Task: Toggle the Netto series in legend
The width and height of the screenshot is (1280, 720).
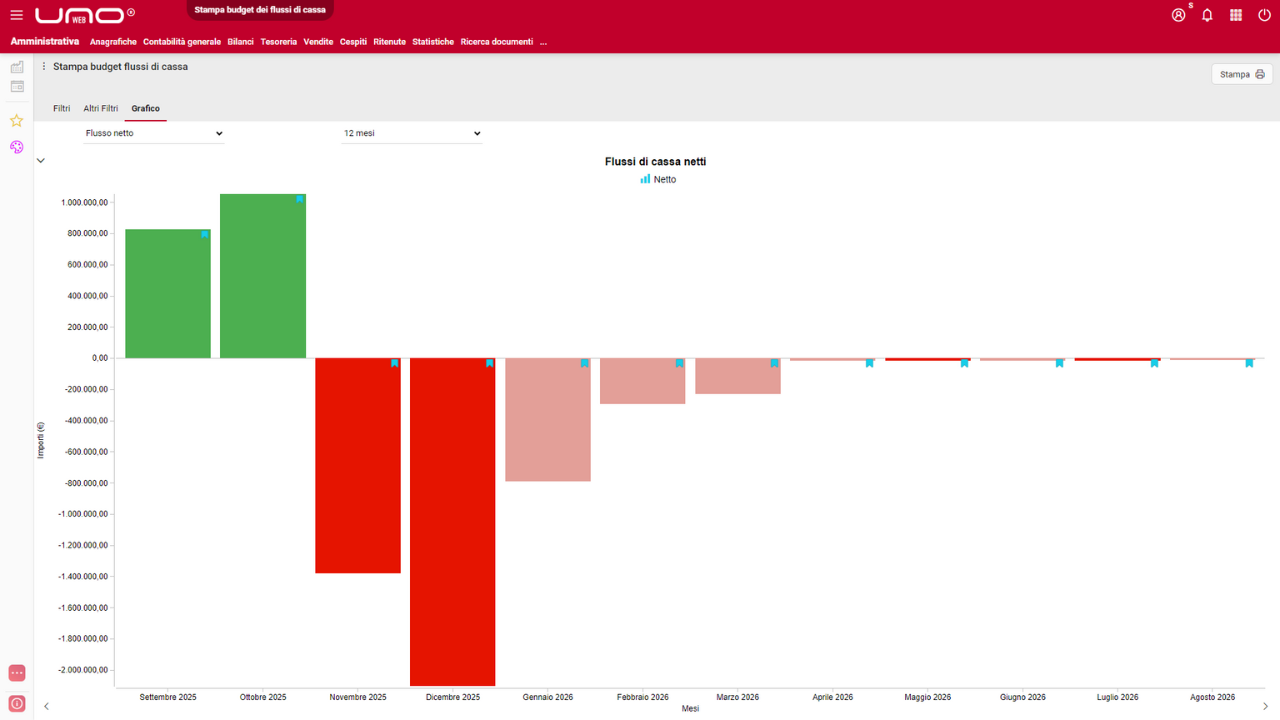Action: tap(658, 179)
